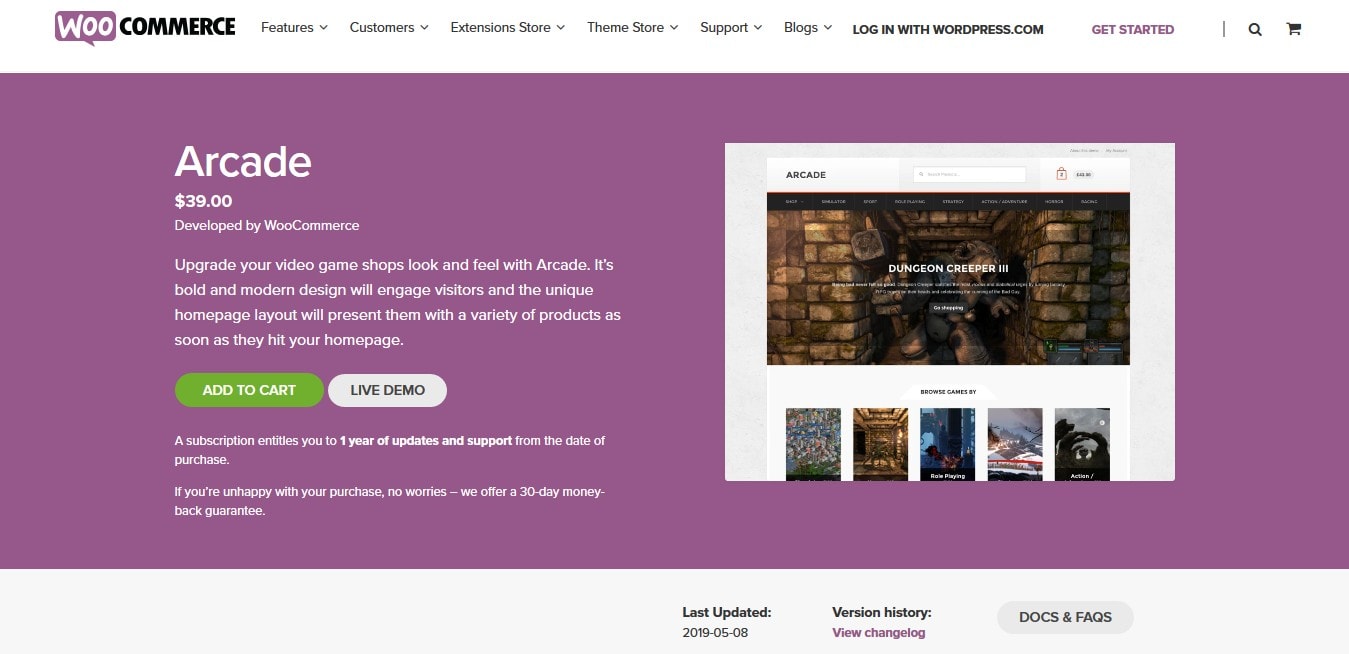This screenshot has height=654, width=1349.
Task: Expand the Features menu
Action: (294, 28)
